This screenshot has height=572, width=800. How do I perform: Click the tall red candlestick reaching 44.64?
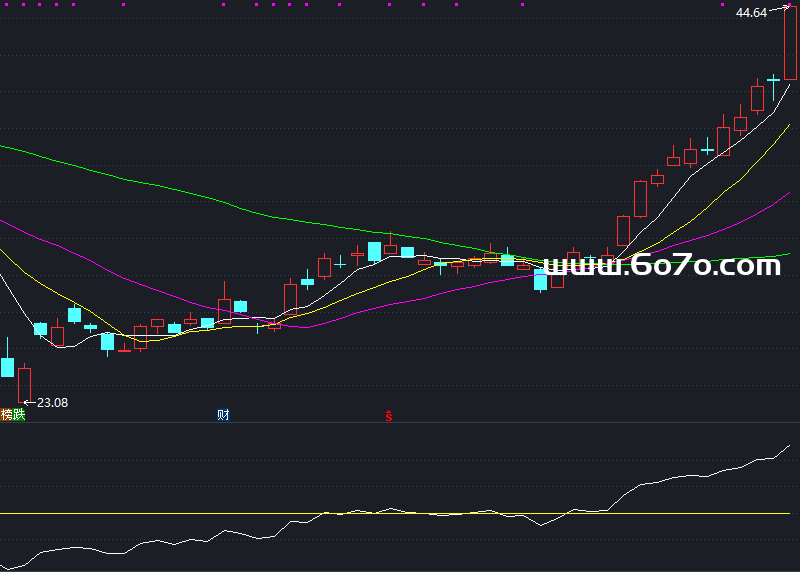click(790, 43)
